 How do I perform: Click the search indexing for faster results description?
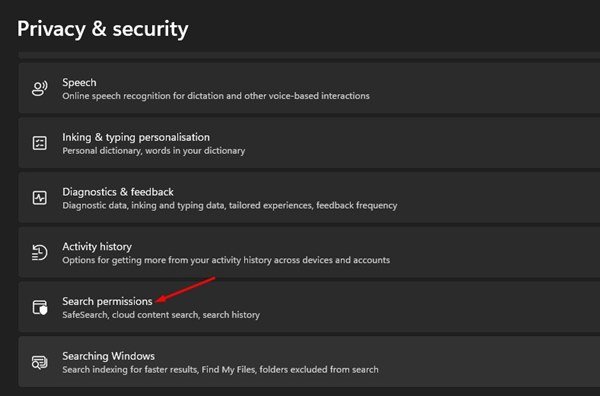tap(220, 370)
